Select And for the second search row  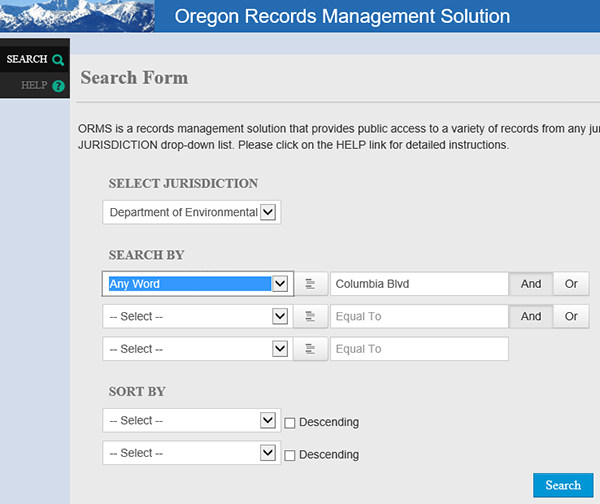[531, 317]
